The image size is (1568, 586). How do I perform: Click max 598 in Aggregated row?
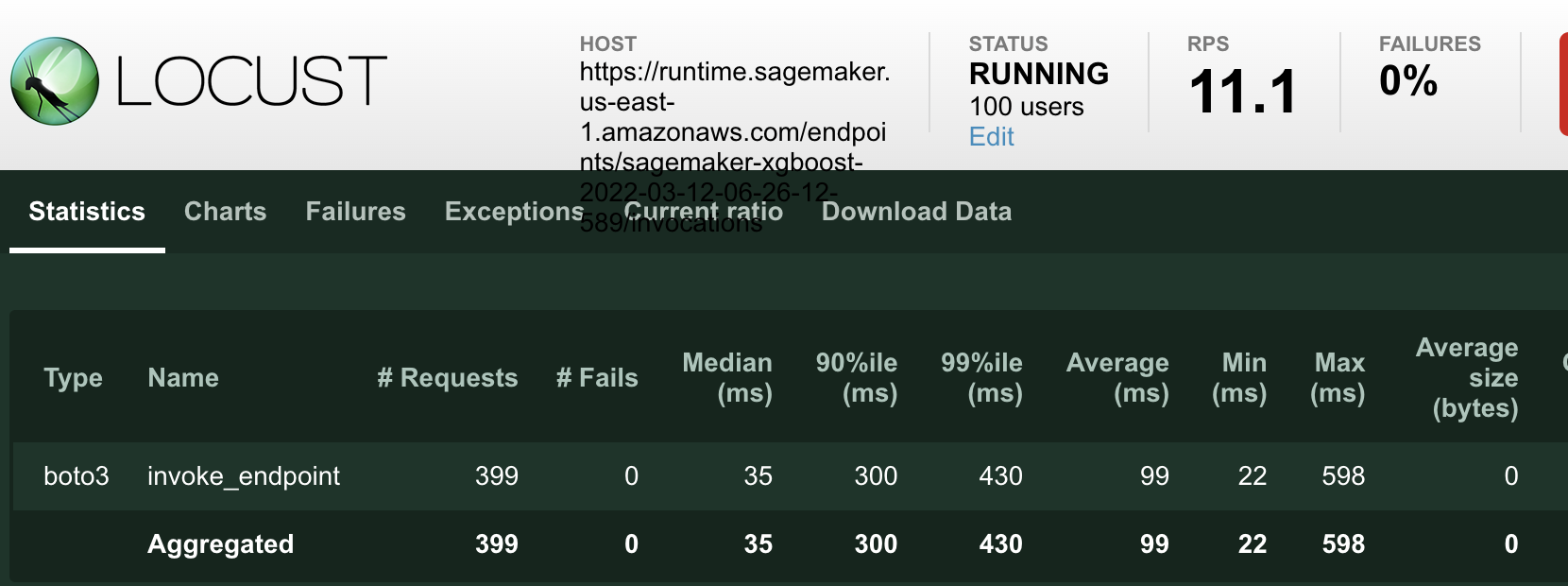pos(1343,544)
